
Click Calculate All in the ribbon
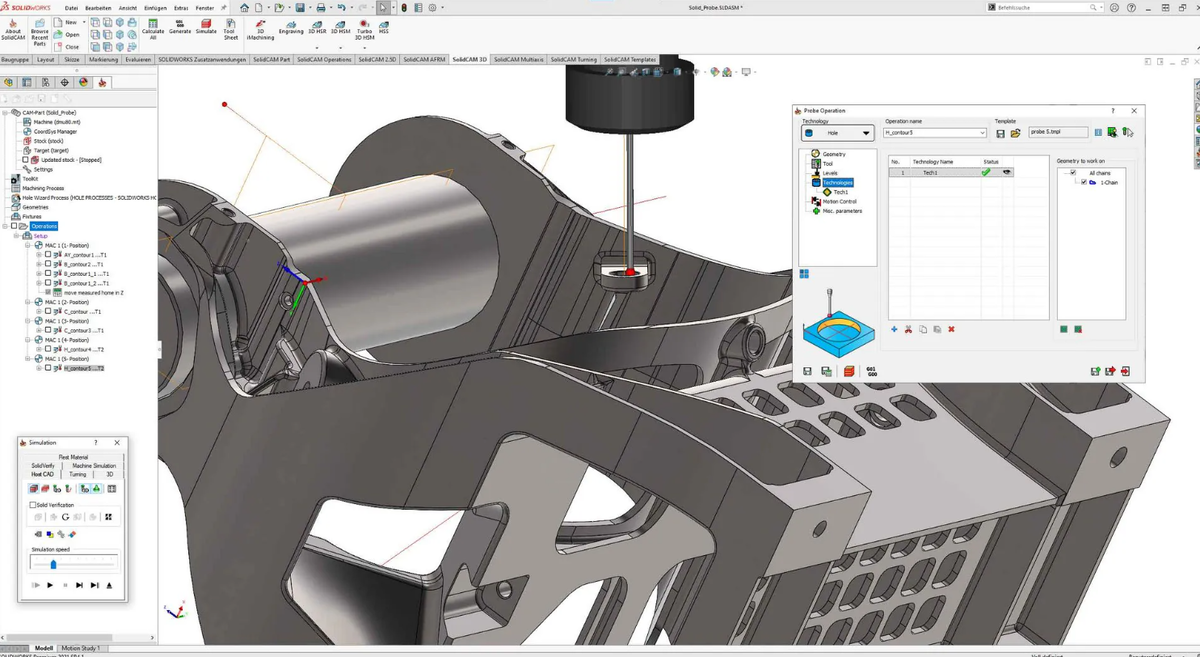tap(153, 29)
